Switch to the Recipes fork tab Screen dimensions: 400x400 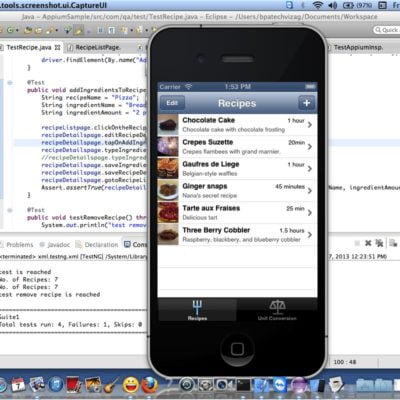click(x=197, y=310)
